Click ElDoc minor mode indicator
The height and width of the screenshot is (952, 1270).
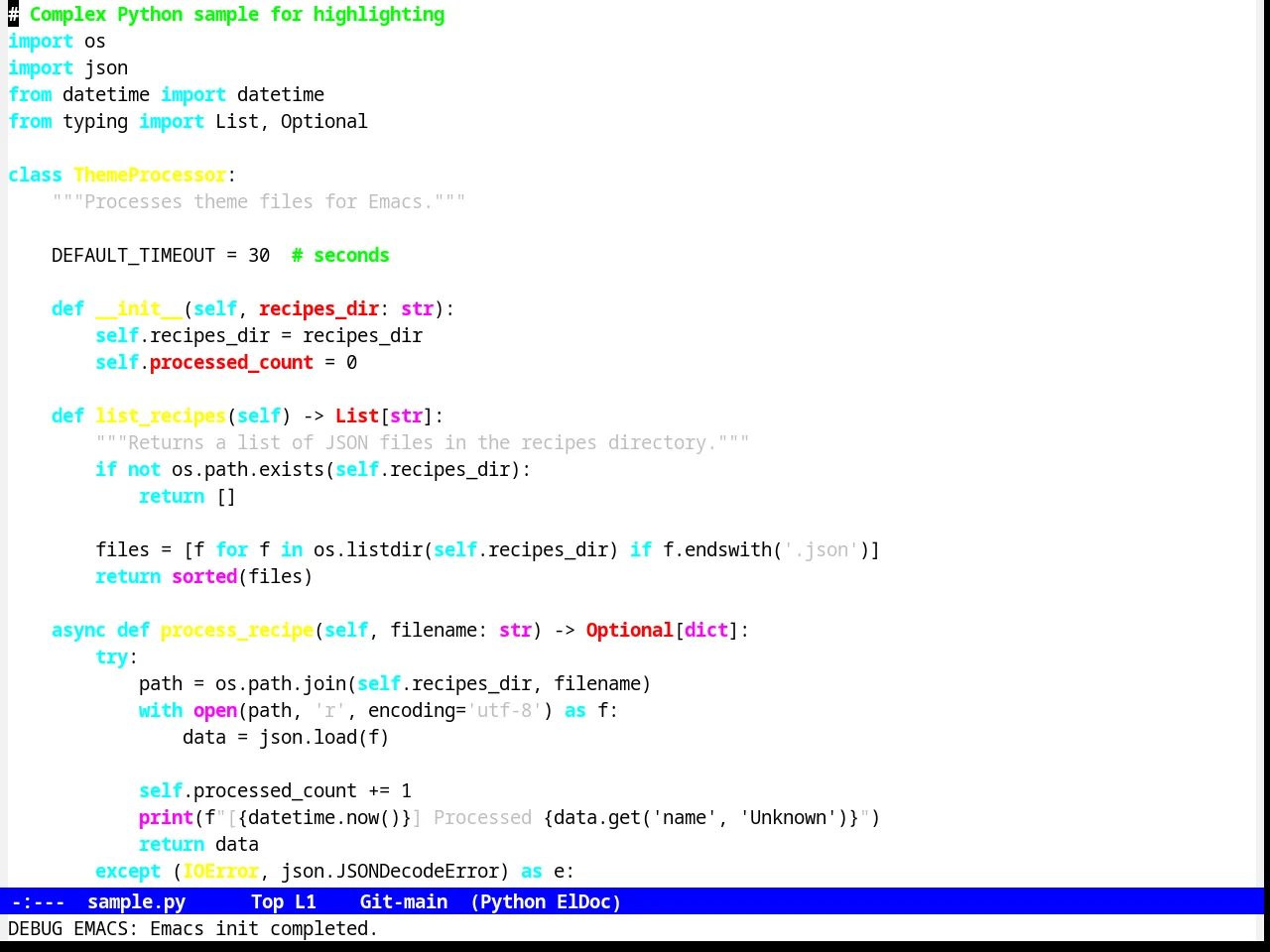(x=583, y=901)
